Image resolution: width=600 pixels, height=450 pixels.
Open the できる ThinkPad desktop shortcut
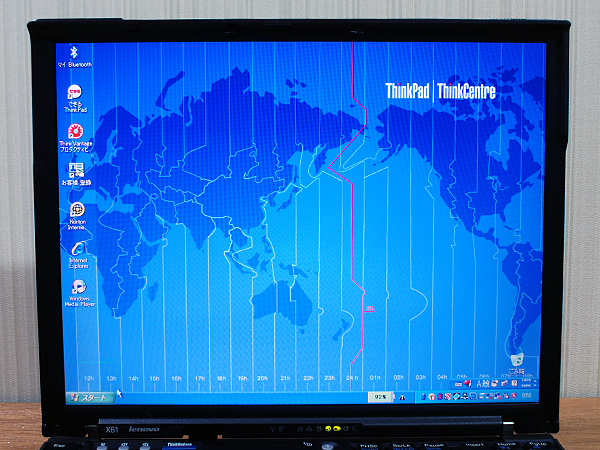pyautogui.click(x=75, y=98)
